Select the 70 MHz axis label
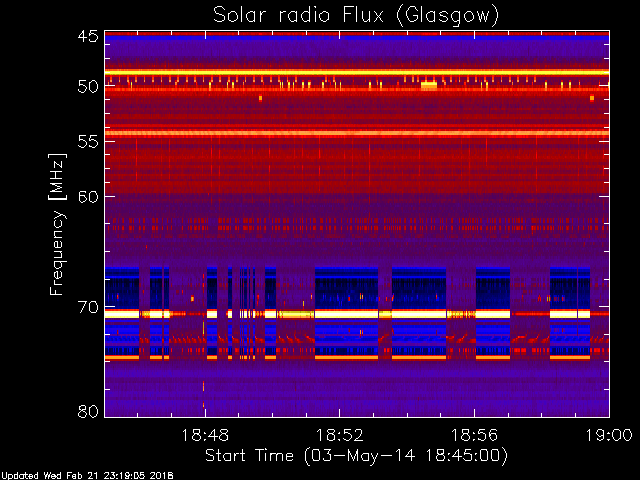Viewport: 640px width, 480px height. [x=88, y=307]
